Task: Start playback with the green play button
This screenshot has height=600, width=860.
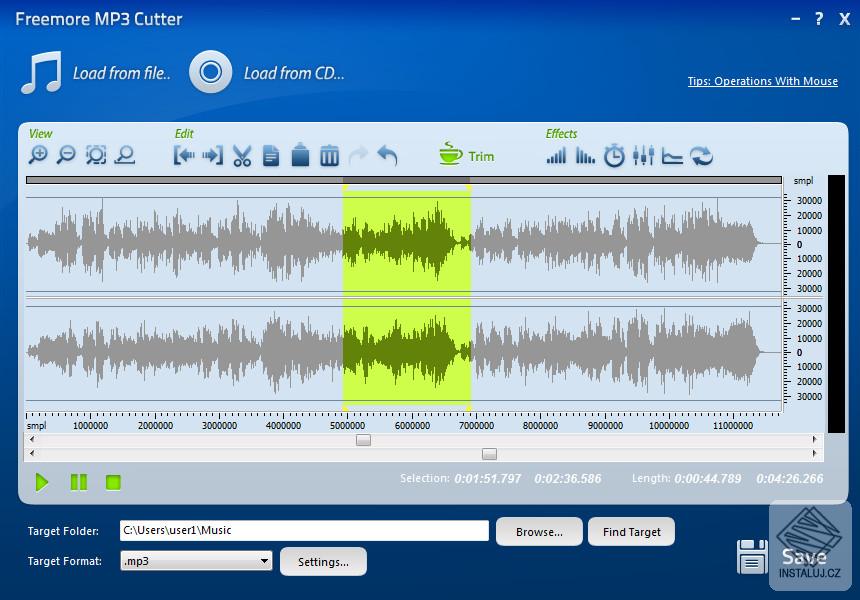Action: pyautogui.click(x=42, y=483)
